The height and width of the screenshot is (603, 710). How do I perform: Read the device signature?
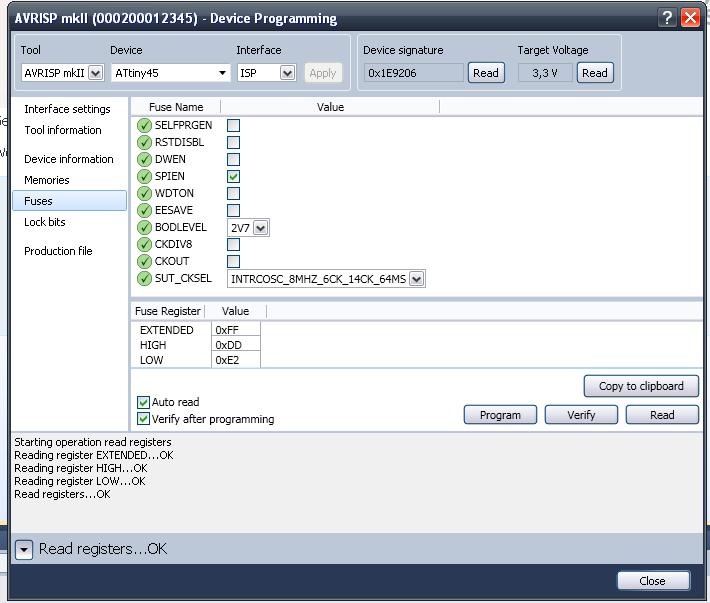[x=486, y=73]
